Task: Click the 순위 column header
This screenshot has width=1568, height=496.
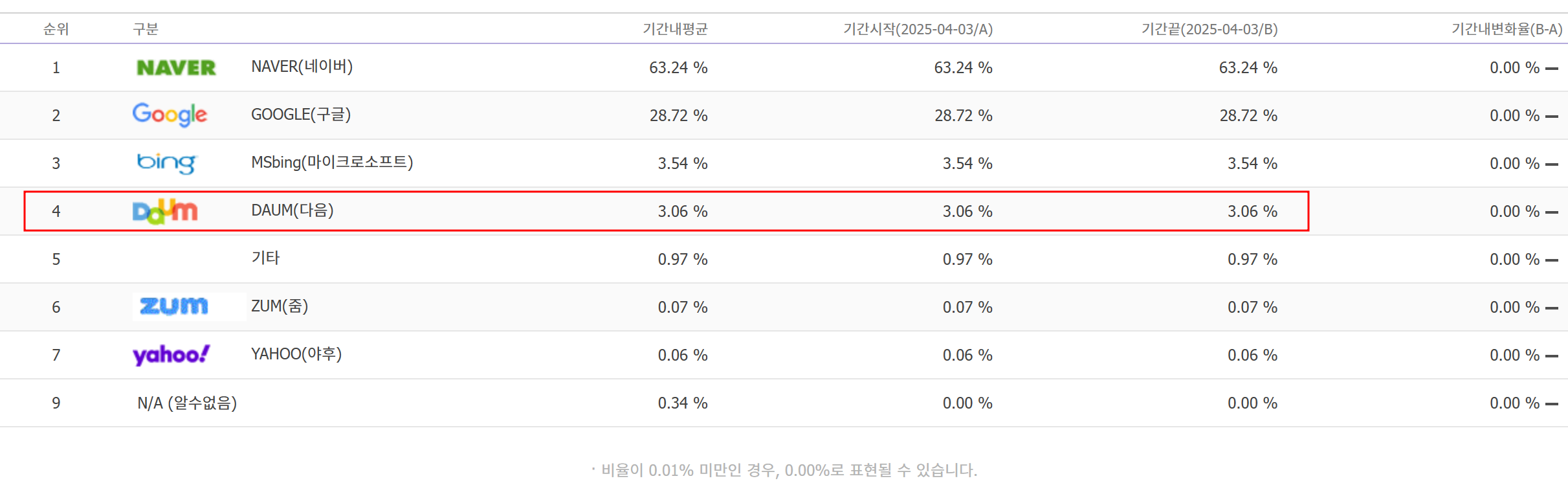Action: [56, 29]
